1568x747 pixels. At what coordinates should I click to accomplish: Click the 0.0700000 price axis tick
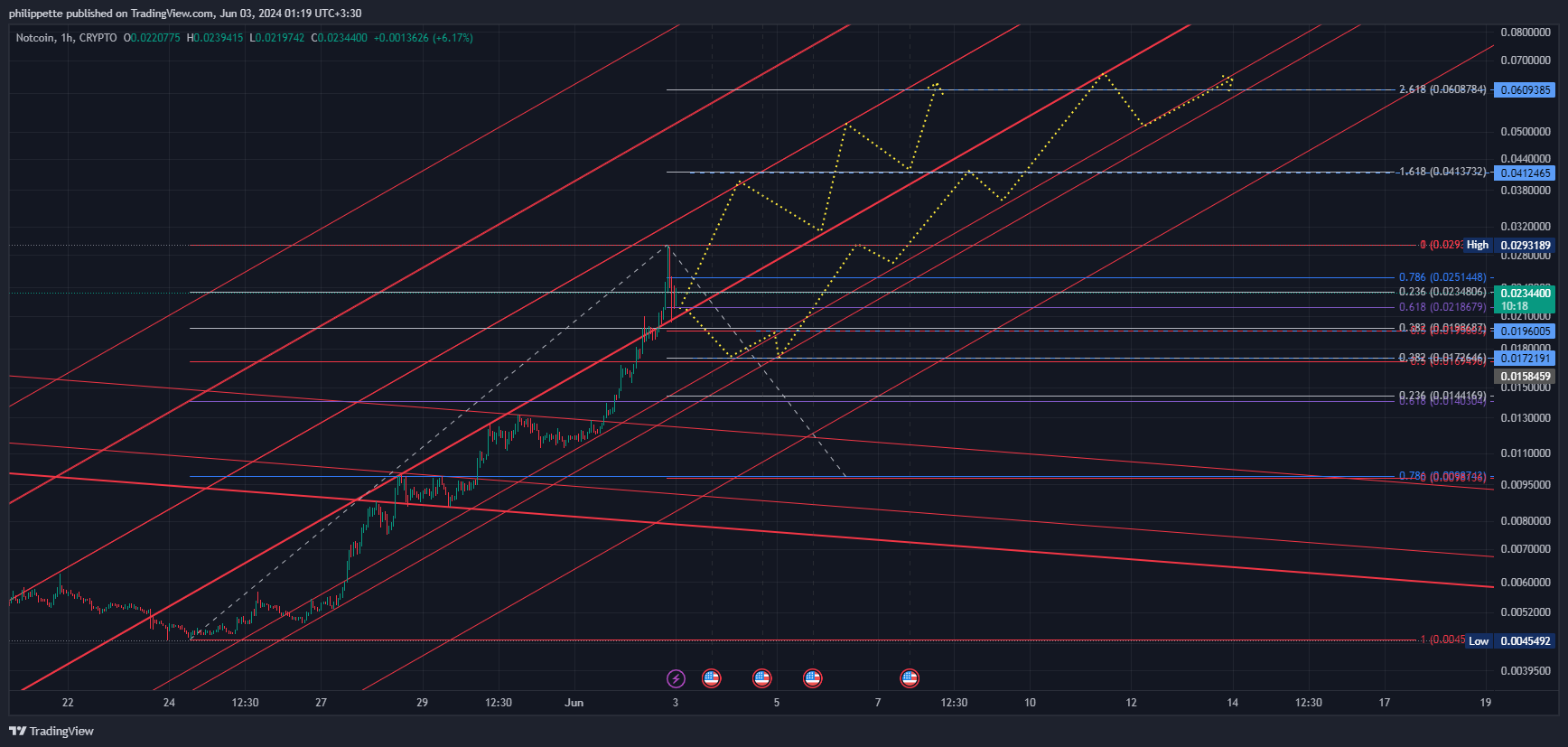click(1526, 61)
